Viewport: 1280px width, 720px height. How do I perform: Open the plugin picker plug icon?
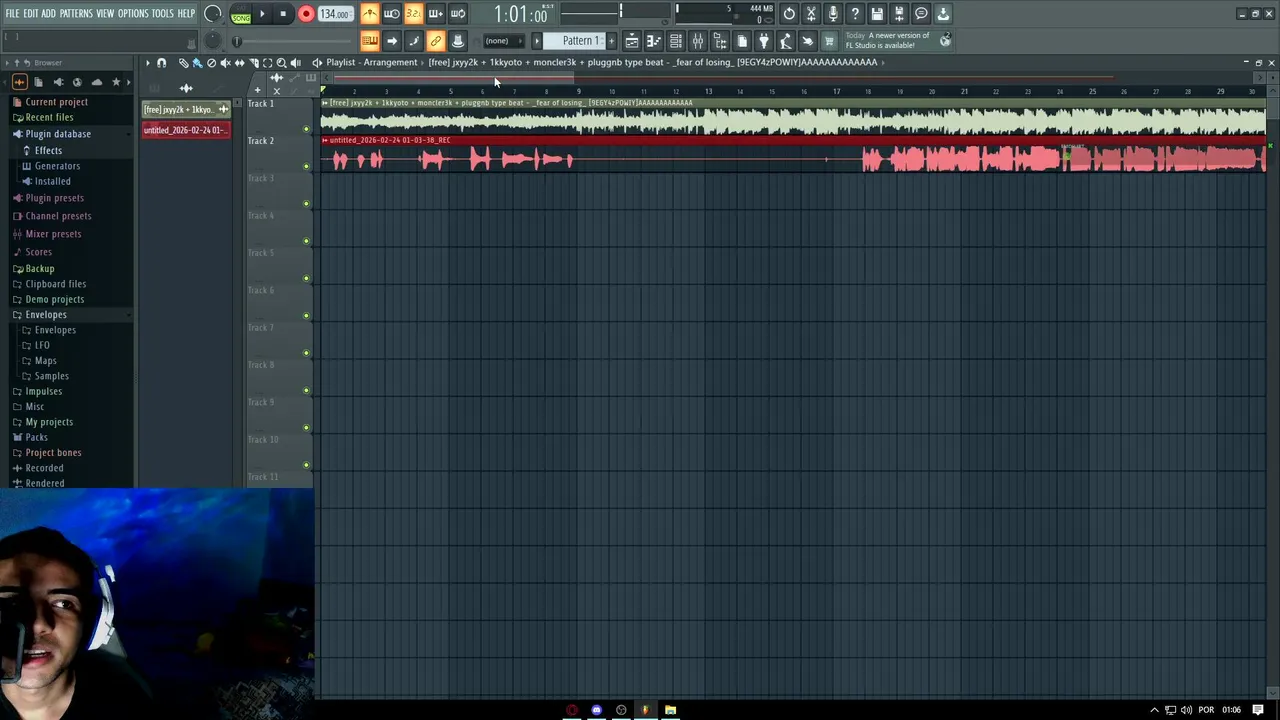(763, 41)
